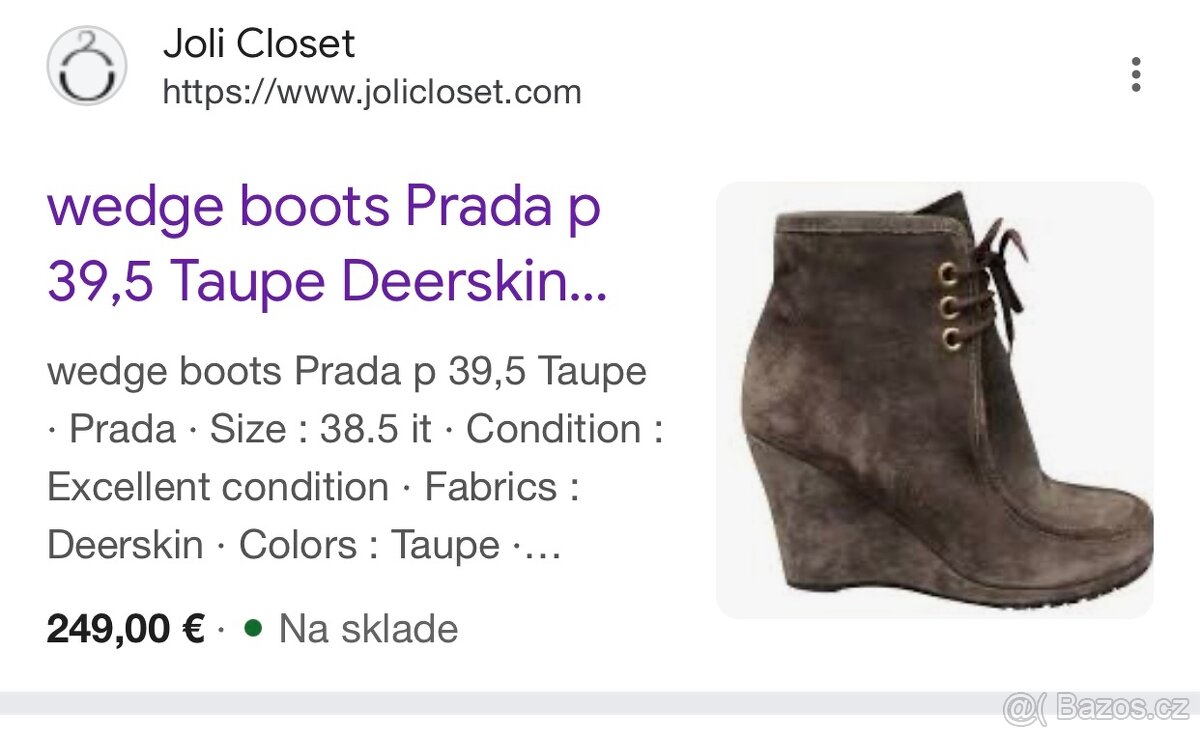The width and height of the screenshot is (1200, 737).
Task: Open the wedge boots Prada title link
Action: click(x=327, y=245)
